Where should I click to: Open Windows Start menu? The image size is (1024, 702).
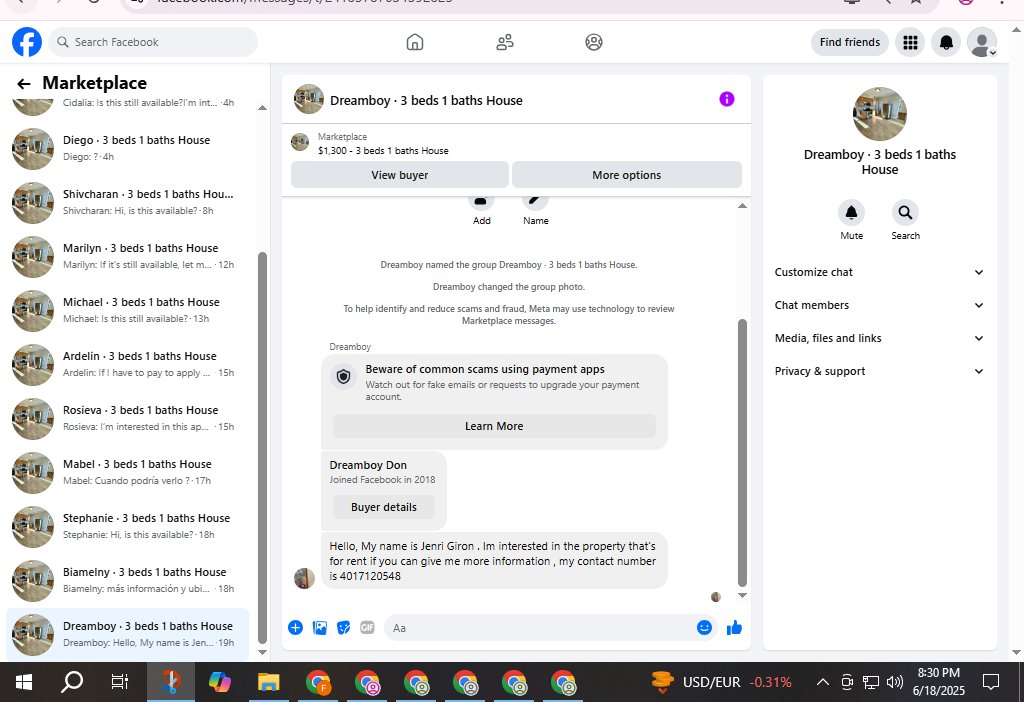pyautogui.click(x=24, y=682)
